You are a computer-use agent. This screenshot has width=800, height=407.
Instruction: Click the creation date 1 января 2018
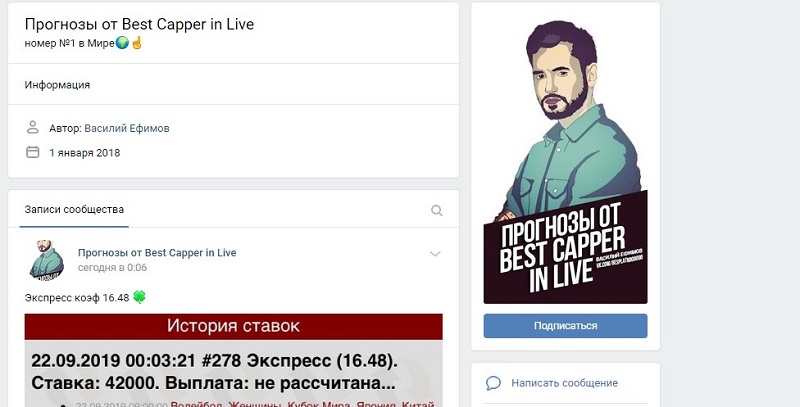click(85, 152)
